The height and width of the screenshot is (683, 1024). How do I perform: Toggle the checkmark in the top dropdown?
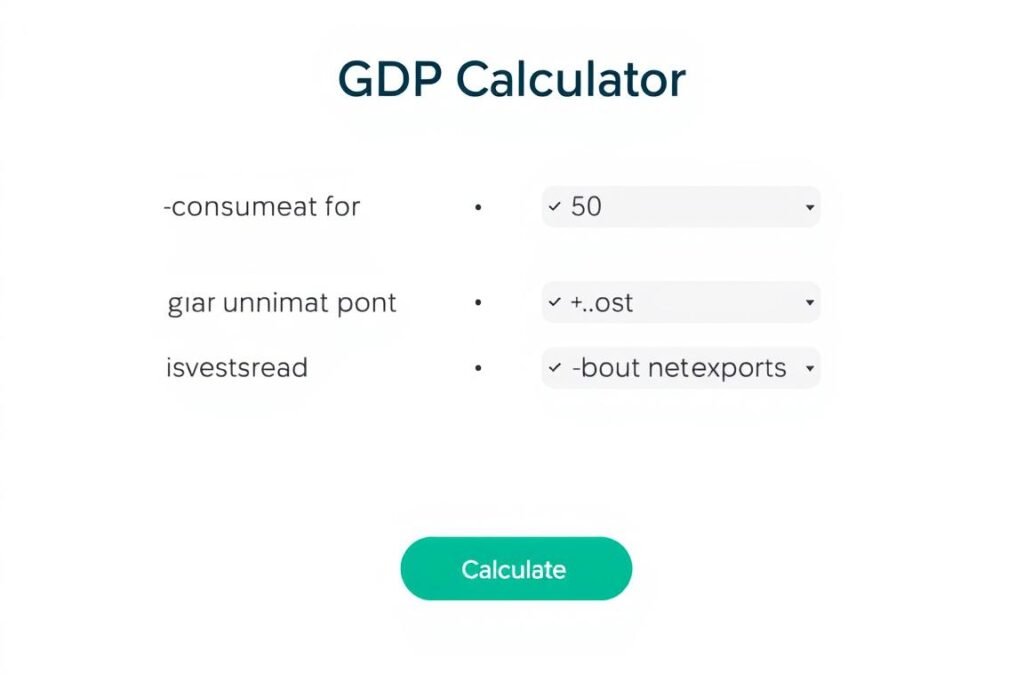pos(555,207)
